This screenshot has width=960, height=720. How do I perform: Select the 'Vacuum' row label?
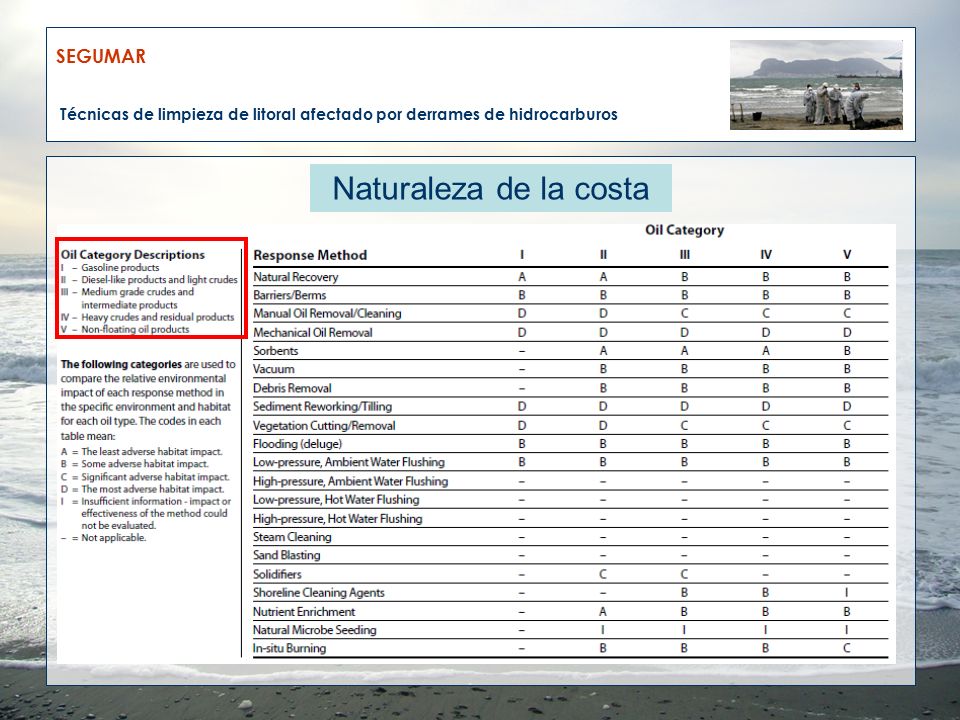coord(274,369)
